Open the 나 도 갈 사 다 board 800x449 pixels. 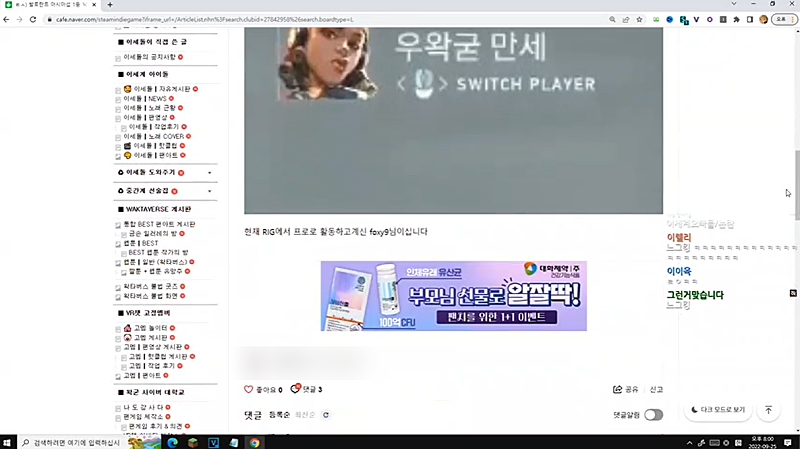(x=143, y=408)
